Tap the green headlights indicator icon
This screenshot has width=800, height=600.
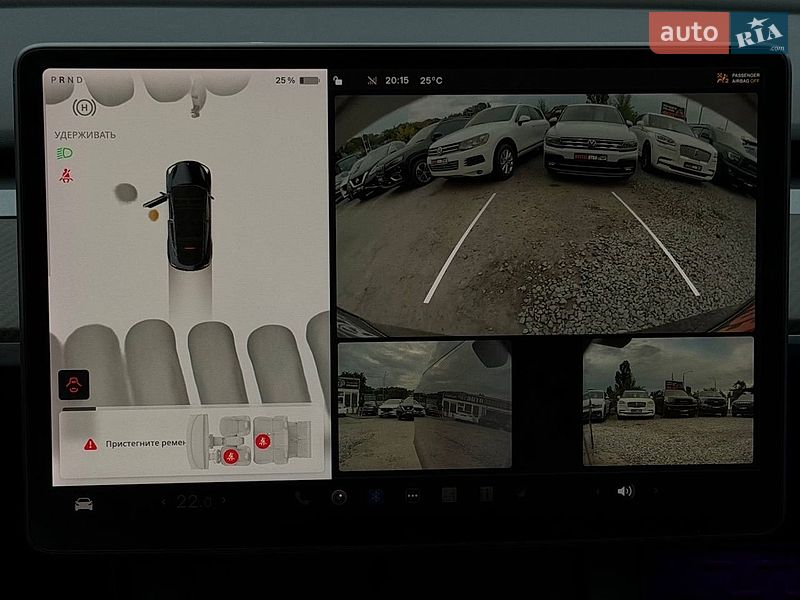pos(64,153)
